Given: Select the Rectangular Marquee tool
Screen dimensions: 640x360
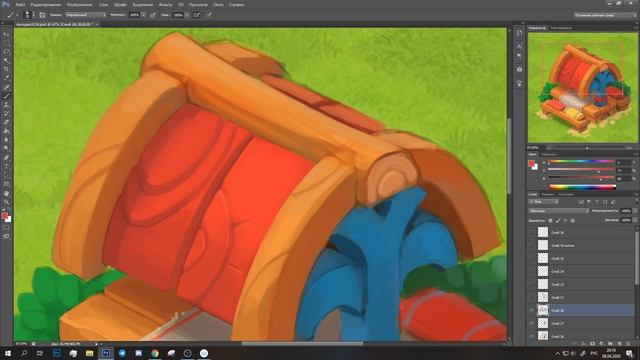Looking at the screenshot, I should 6,43.
